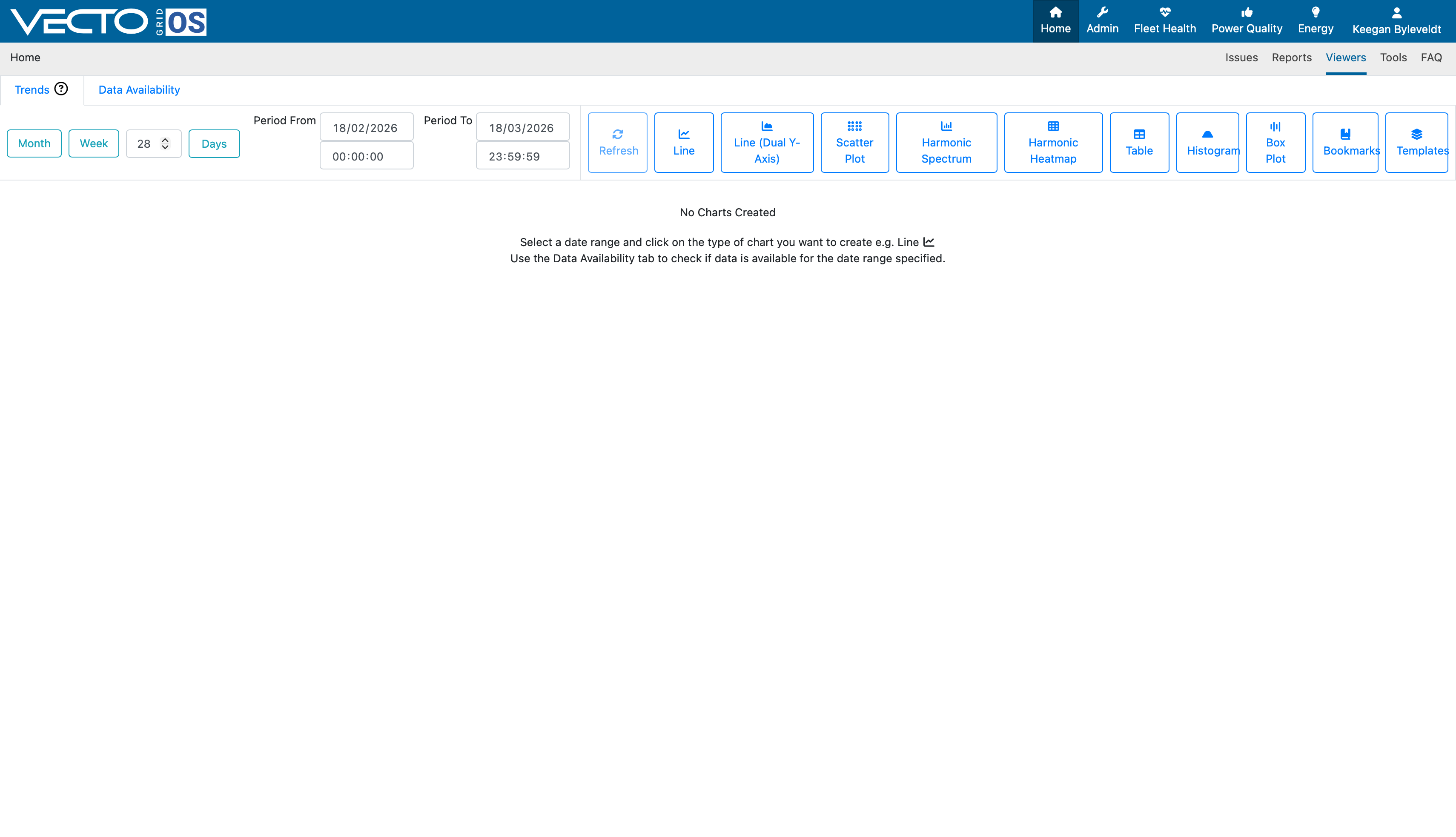Open the Reports menu item
Image resolution: width=1456 pixels, height=837 pixels.
point(1291,57)
